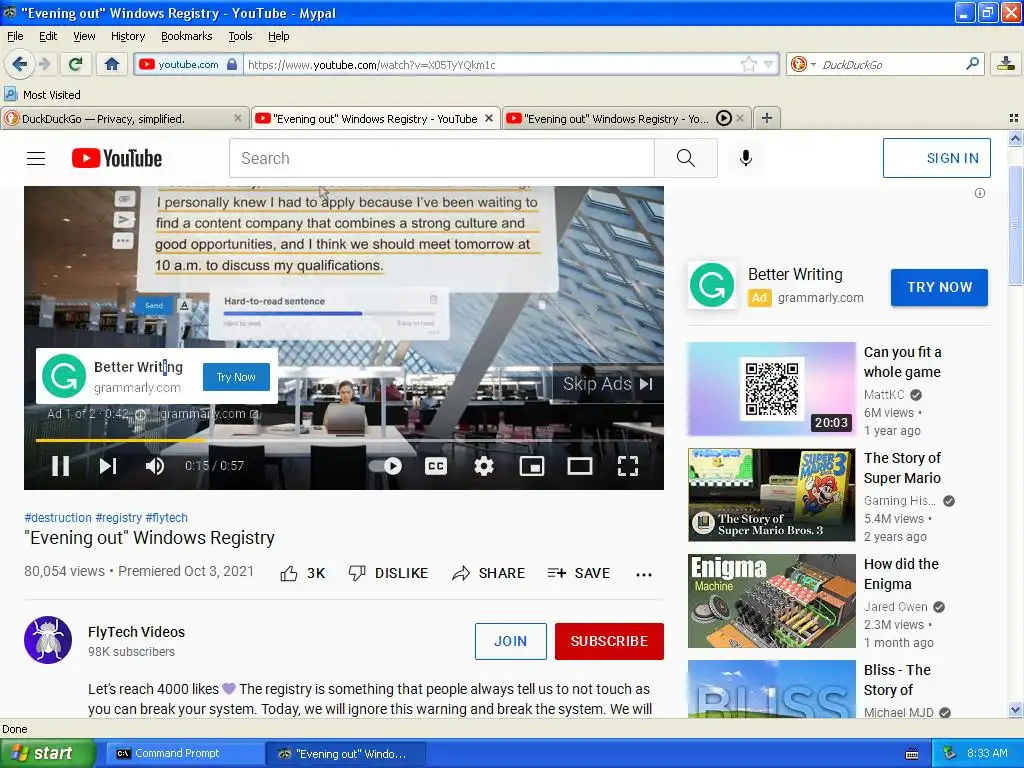Close the active Evening out YouTube tab
Image resolution: width=1024 pixels, height=768 pixels.
(x=489, y=118)
